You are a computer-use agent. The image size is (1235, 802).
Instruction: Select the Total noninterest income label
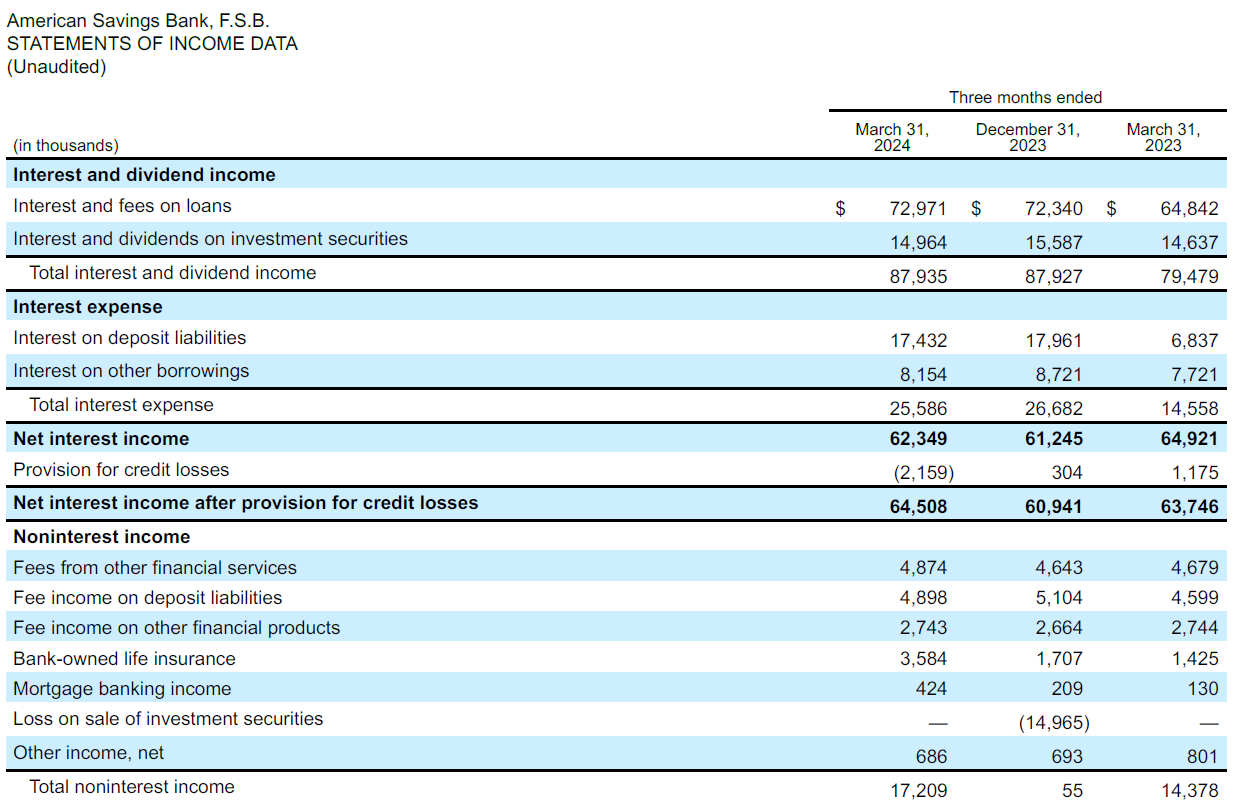click(132, 787)
